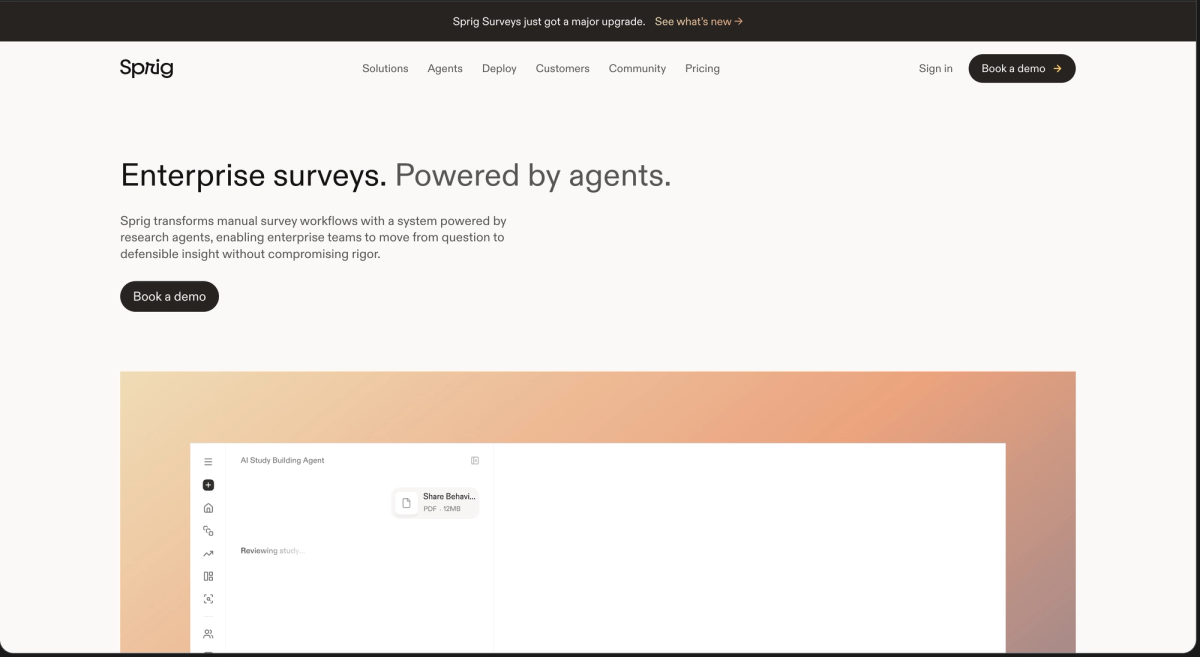Click the PDF · 12MB file details
This screenshot has width=1200, height=657.
coord(442,509)
